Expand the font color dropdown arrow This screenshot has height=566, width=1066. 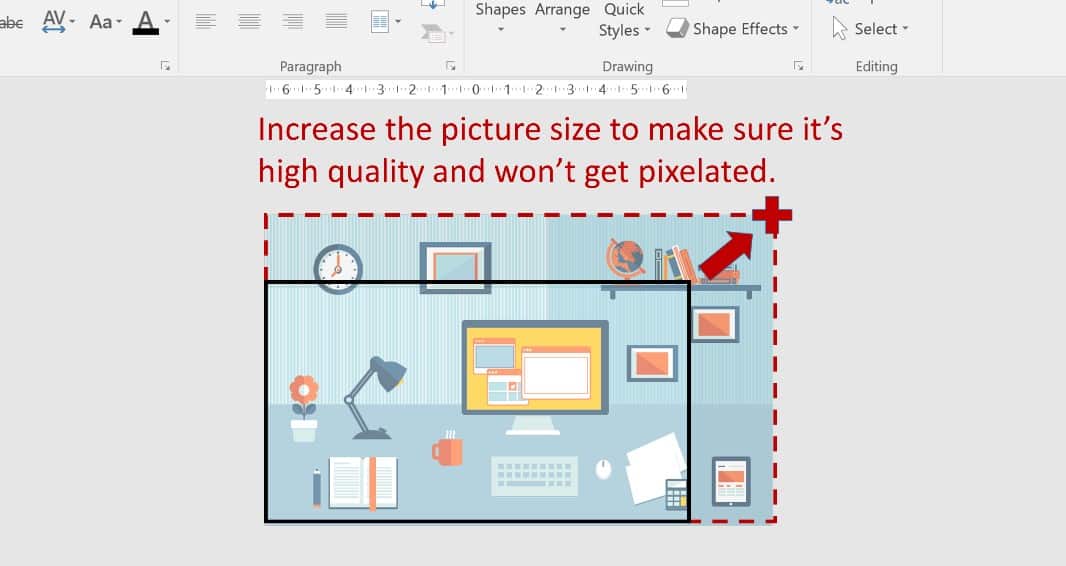(167, 22)
